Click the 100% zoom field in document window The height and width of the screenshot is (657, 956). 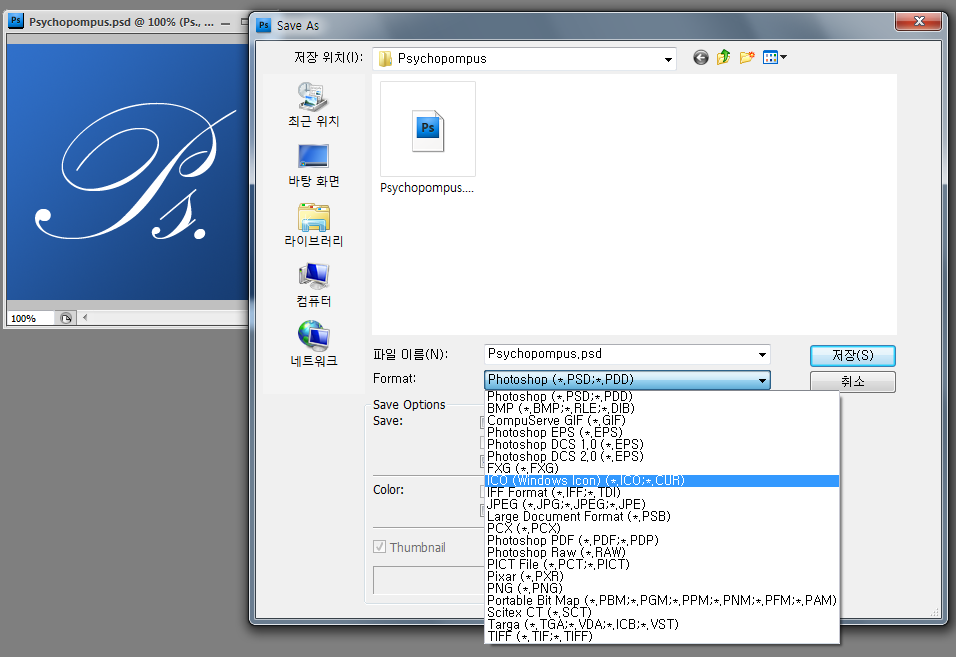(x=29, y=318)
